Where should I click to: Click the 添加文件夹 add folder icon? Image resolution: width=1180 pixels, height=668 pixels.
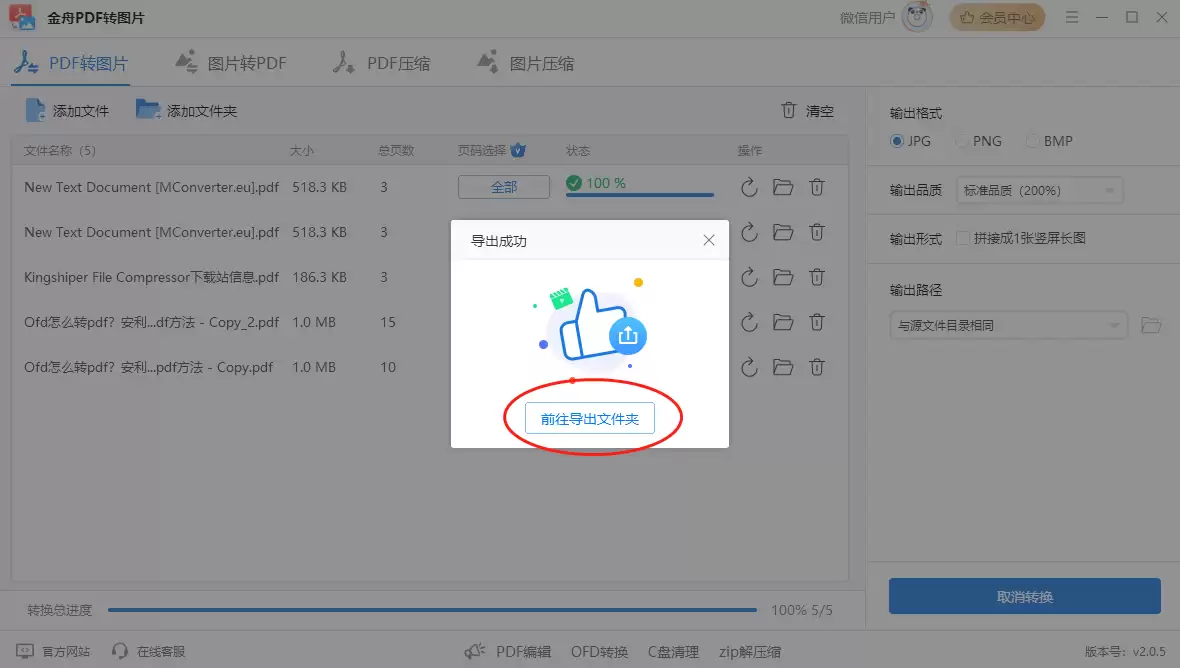(148, 111)
